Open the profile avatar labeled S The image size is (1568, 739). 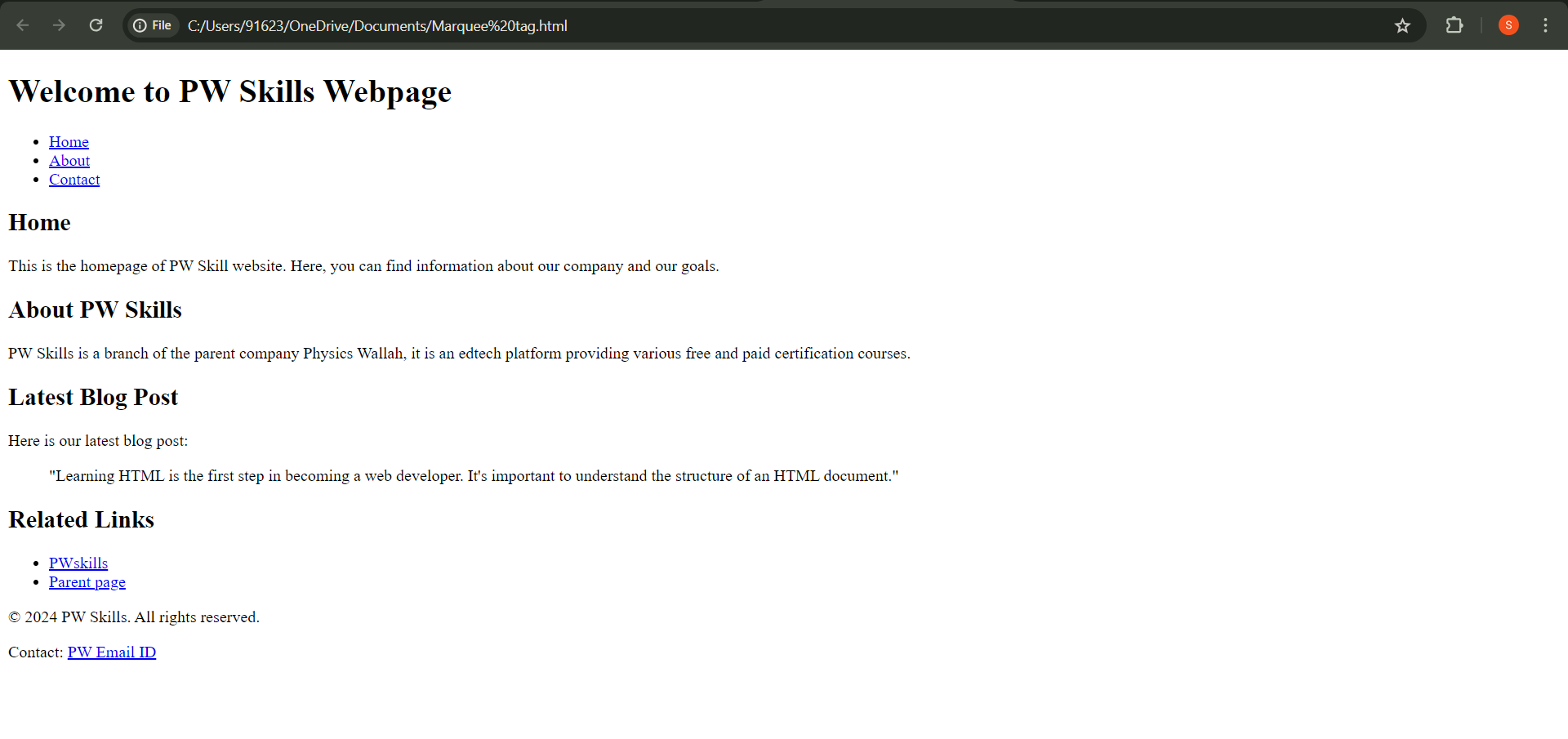point(1508,25)
